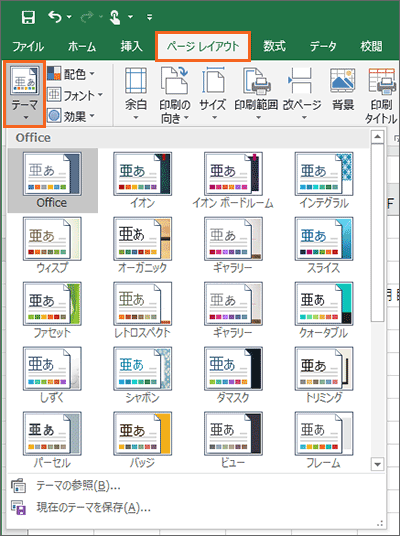The image size is (400, 536).
Task: Switch to the 挿入 tab
Action: point(131,46)
